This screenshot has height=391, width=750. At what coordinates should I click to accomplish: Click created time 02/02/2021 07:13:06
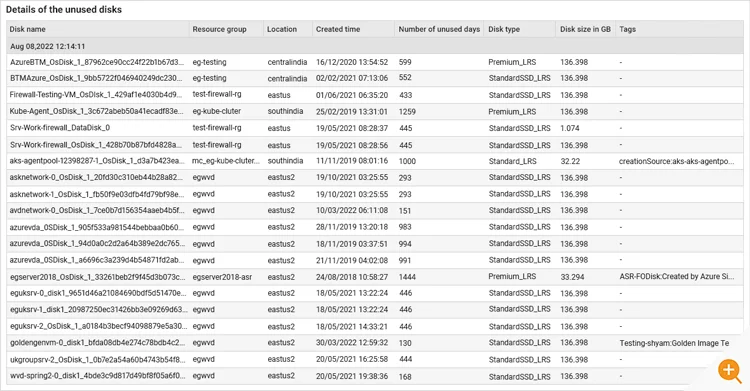[352, 78]
